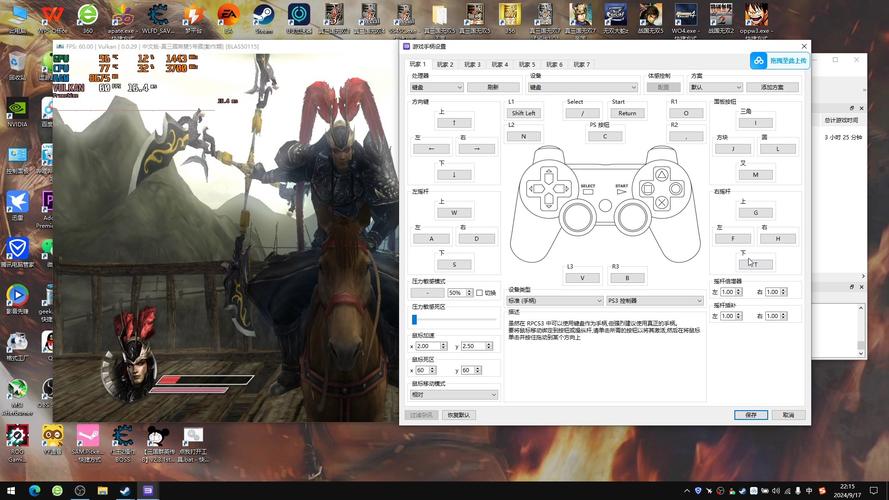The width and height of the screenshot is (889, 500).
Task: Switch to Steam in the taskbar
Action: pyautogui.click(x=125, y=491)
